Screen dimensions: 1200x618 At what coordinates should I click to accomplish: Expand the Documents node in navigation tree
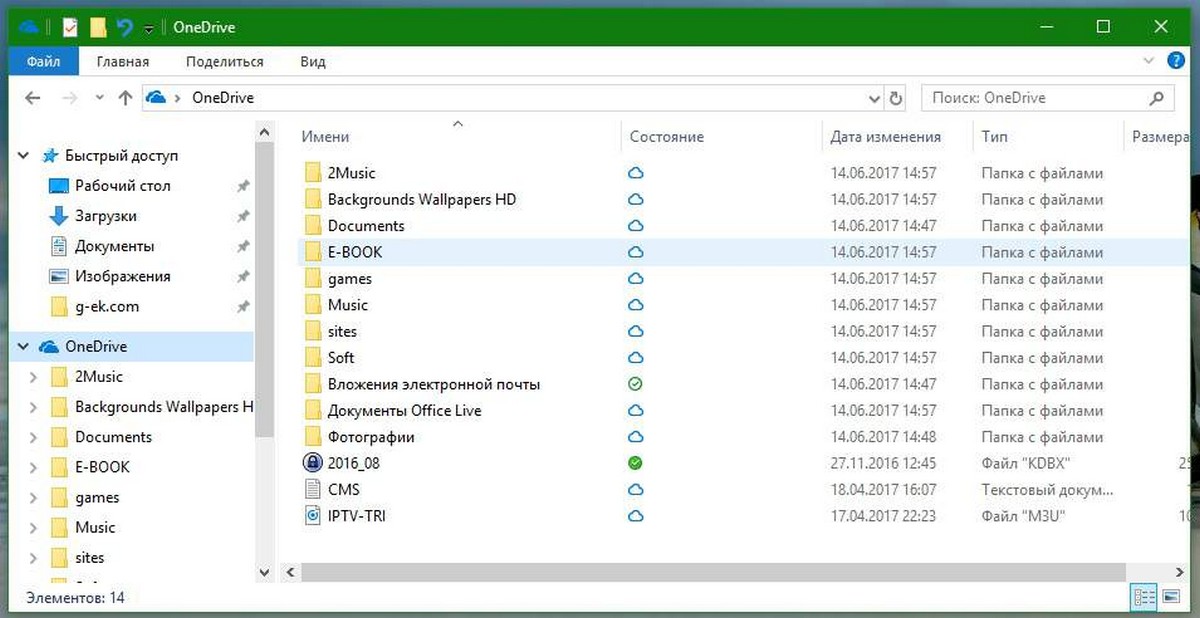click(x=33, y=437)
